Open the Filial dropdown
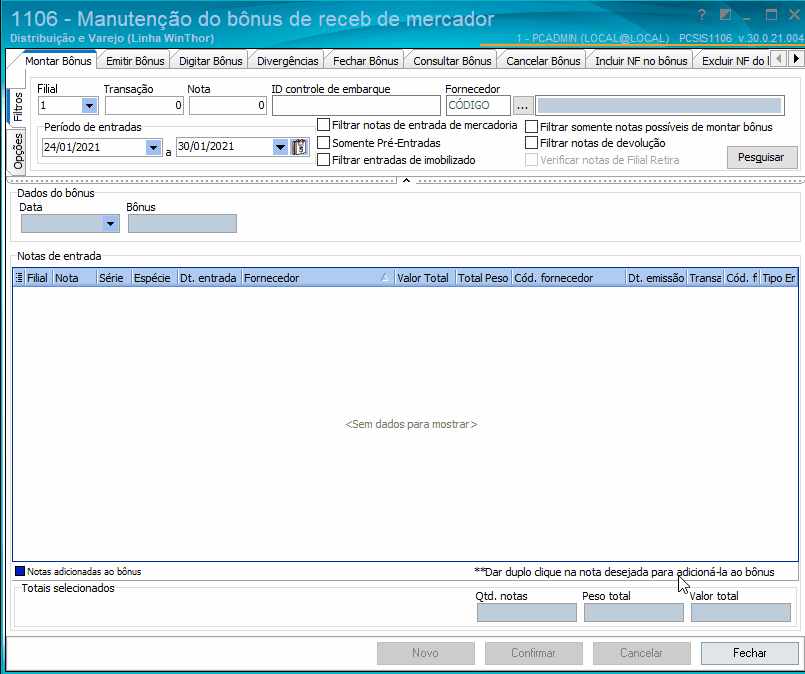 (x=89, y=106)
